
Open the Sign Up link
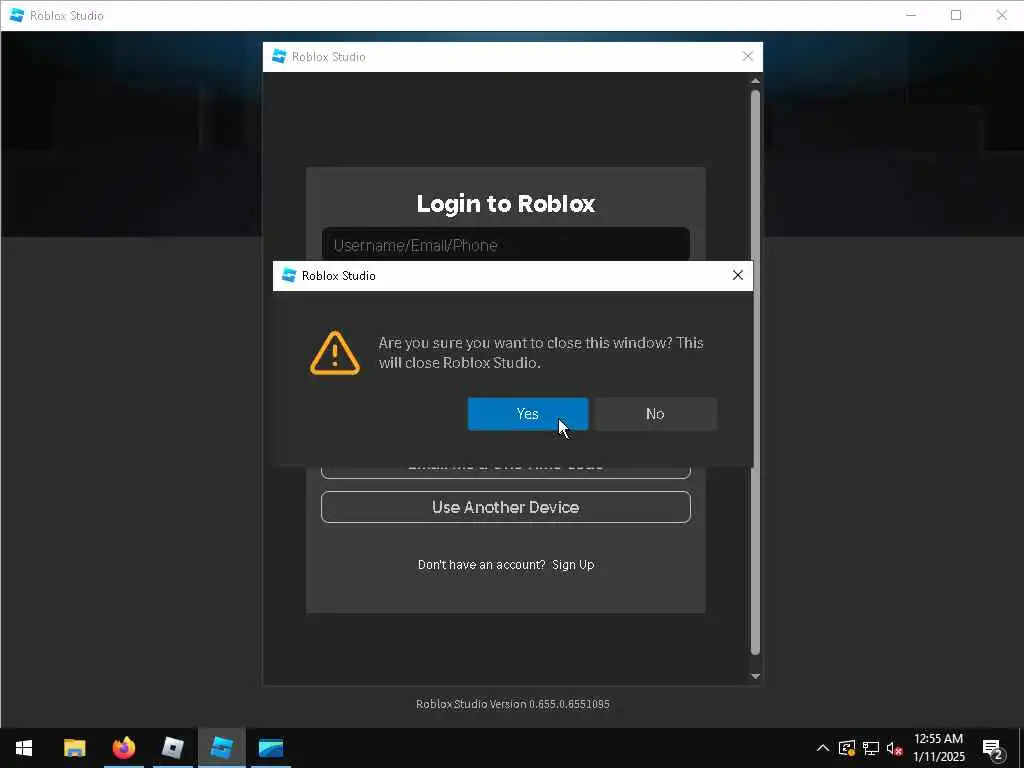coord(573,565)
